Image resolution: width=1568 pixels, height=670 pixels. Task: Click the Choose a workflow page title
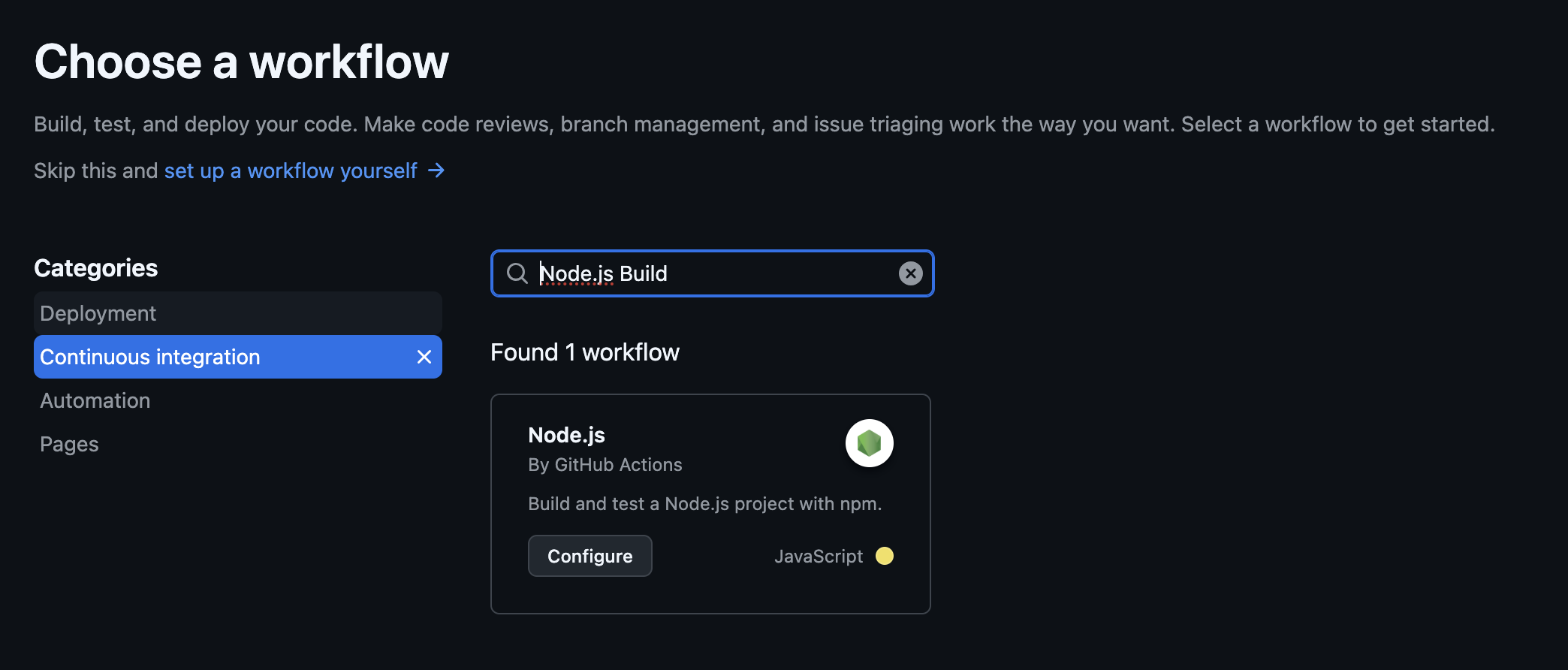(x=241, y=61)
